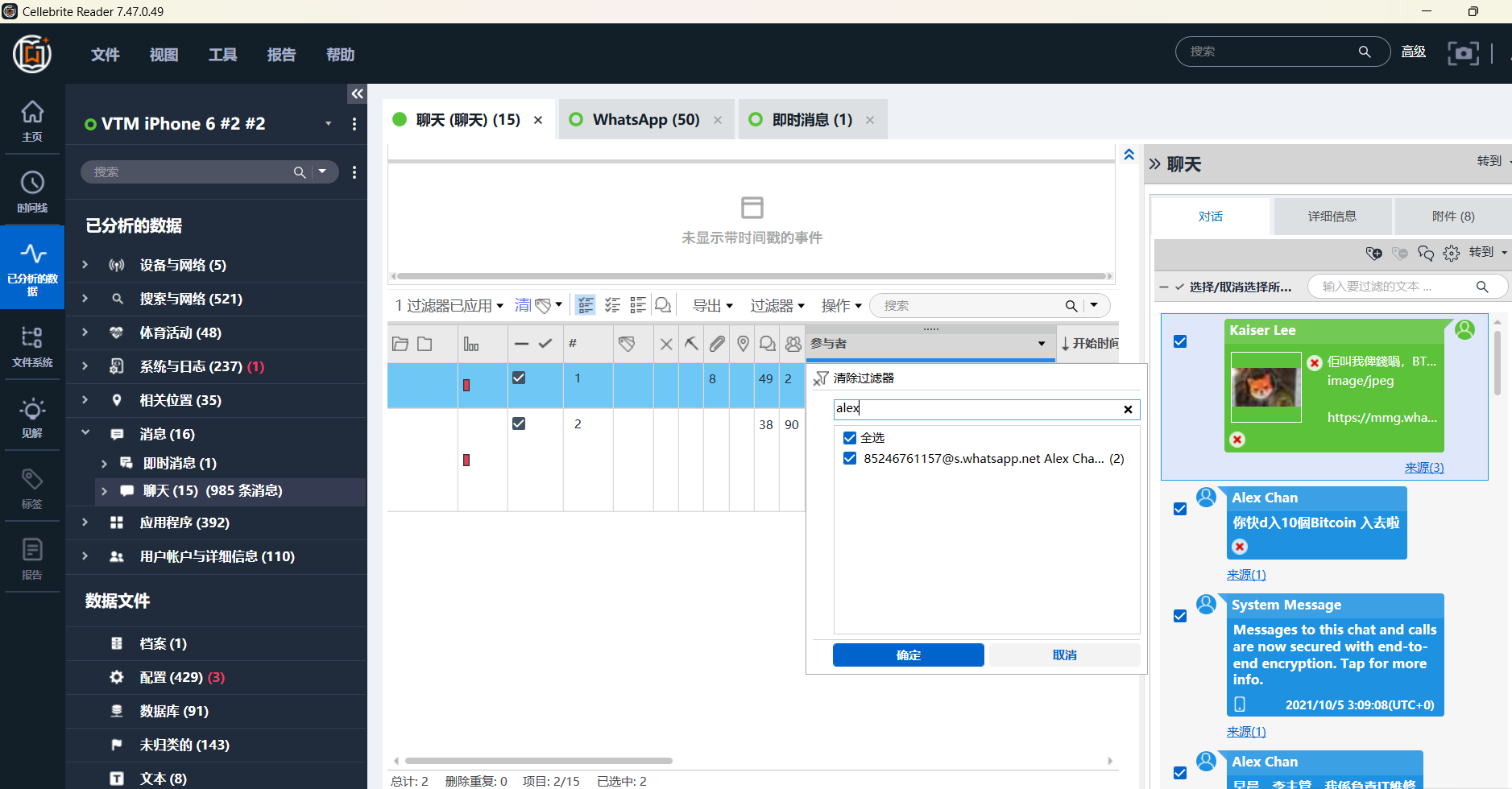Toggle the 全选 select all checkbox
The image size is (1512, 789).
point(849,438)
